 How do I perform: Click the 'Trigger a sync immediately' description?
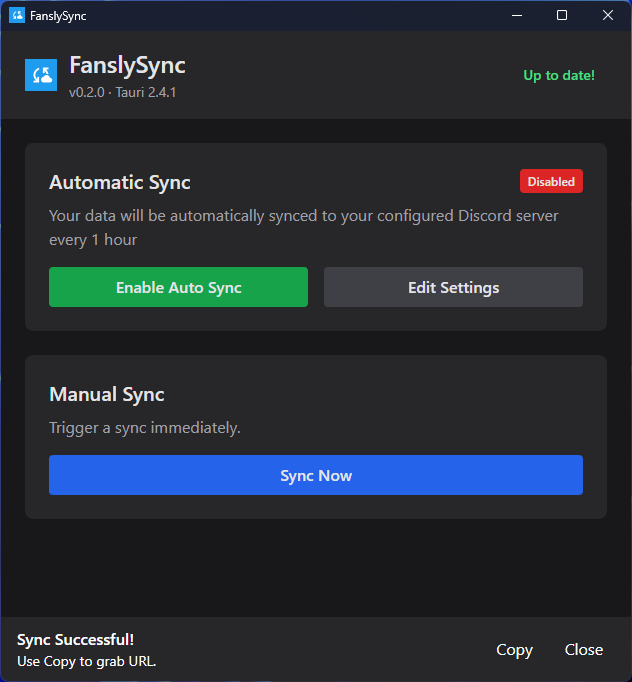coord(145,428)
